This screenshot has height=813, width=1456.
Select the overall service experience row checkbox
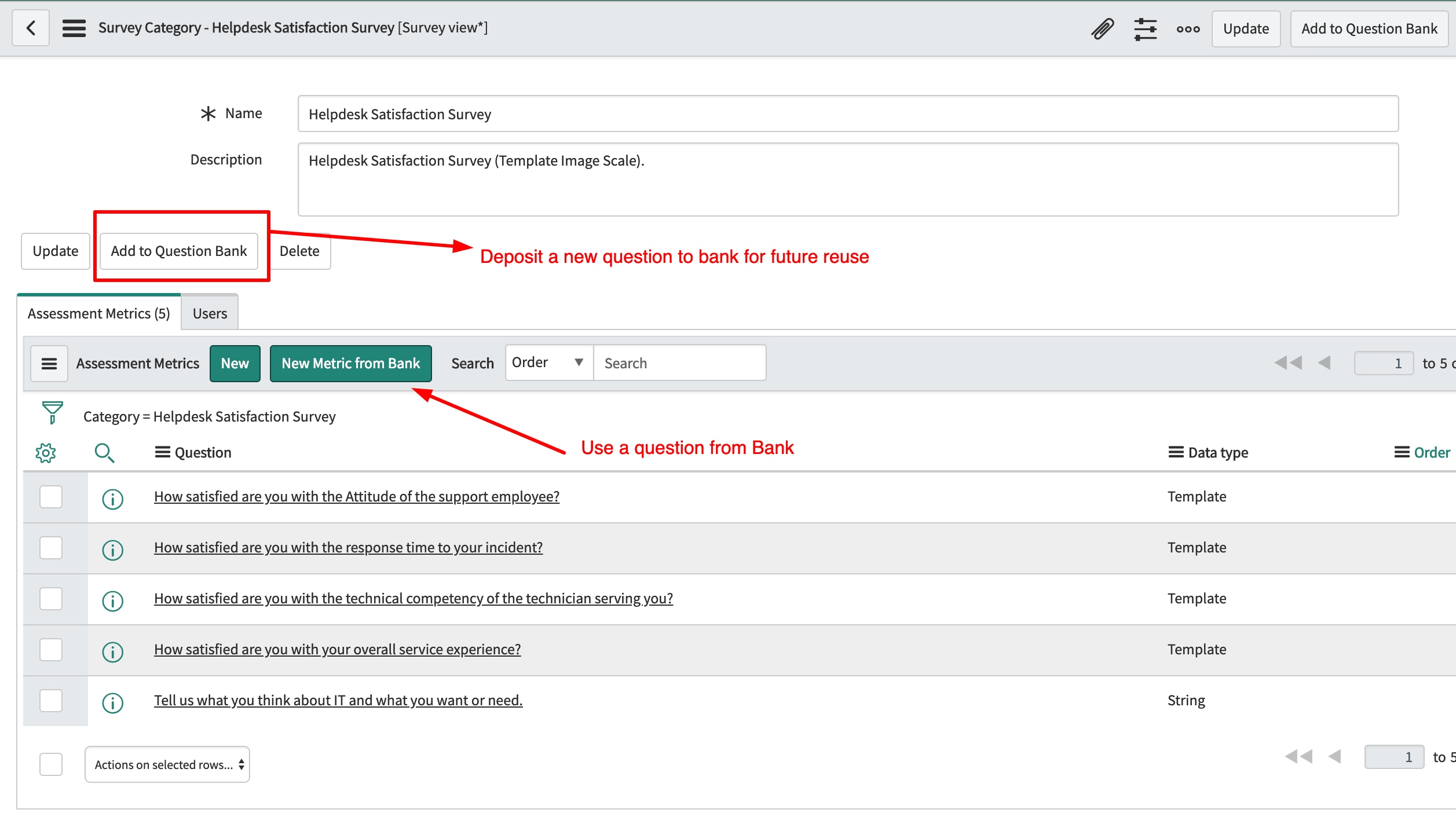pos(51,650)
